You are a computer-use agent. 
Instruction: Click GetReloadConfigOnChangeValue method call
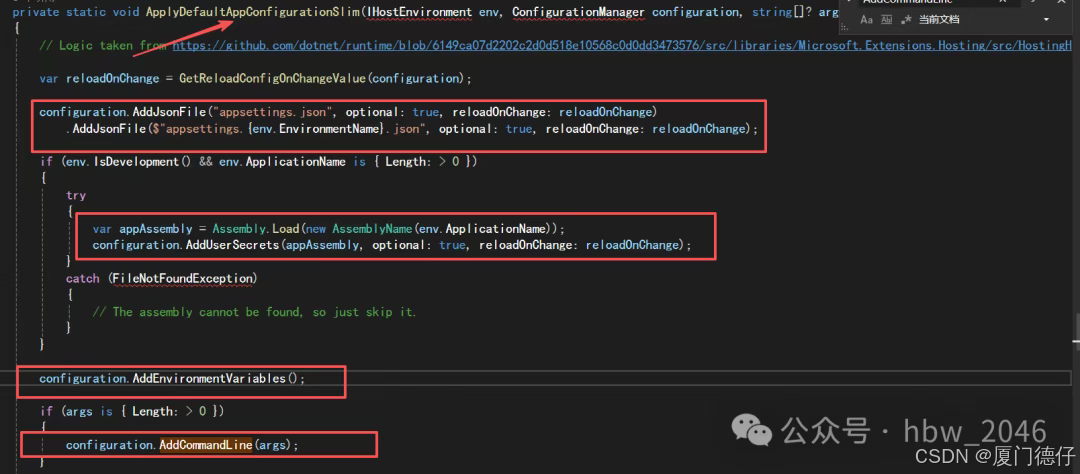[x=273, y=79]
